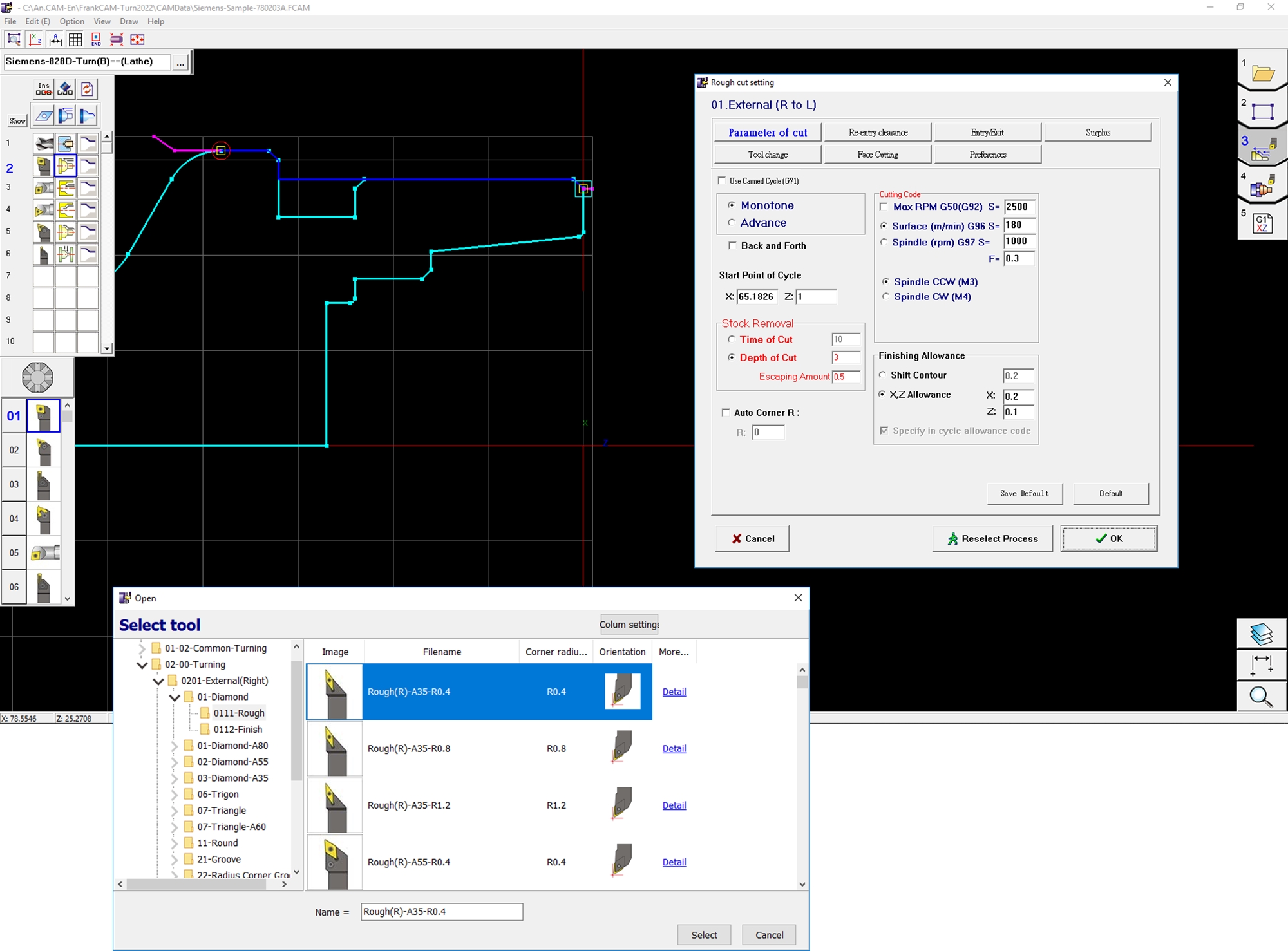This screenshot has width=1288, height=951.
Task: Select tool slot 05 in the turret list
Action: point(44,552)
